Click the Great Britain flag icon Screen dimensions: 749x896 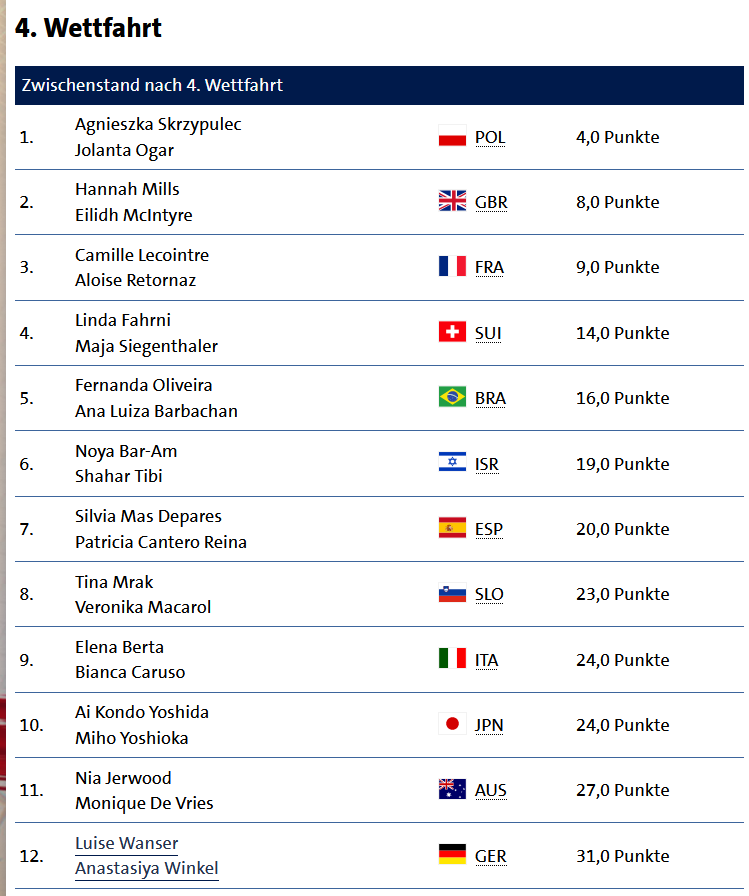452,201
